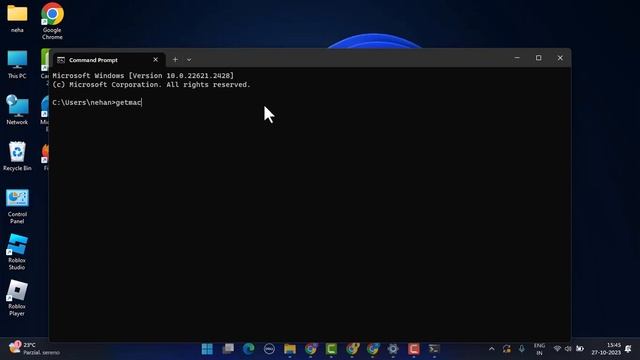Image resolution: width=640 pixels, height=360 pixels.
Task: Open the Recycle Bin
Action: tap(17, 156)
